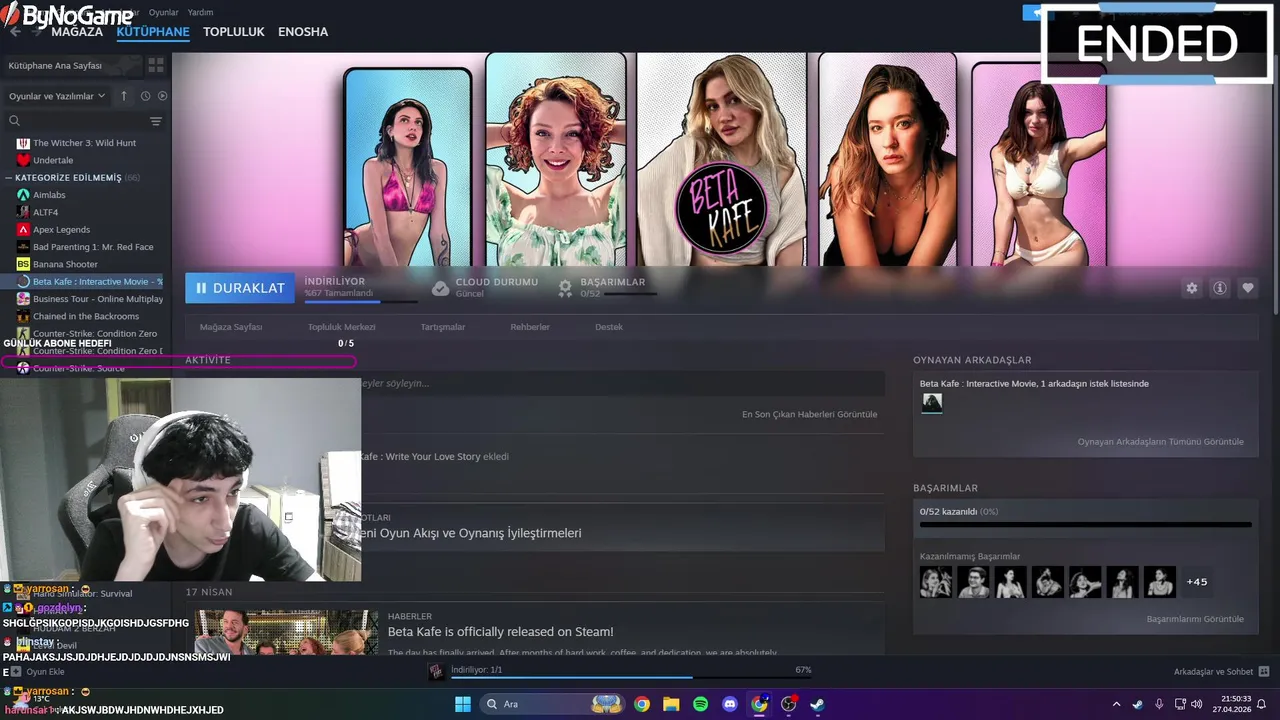Image resolution: width=1280 pixels, height=720 pixels.
Task: Expand the +45 unearned achievements
Action: click(1197, 582)
